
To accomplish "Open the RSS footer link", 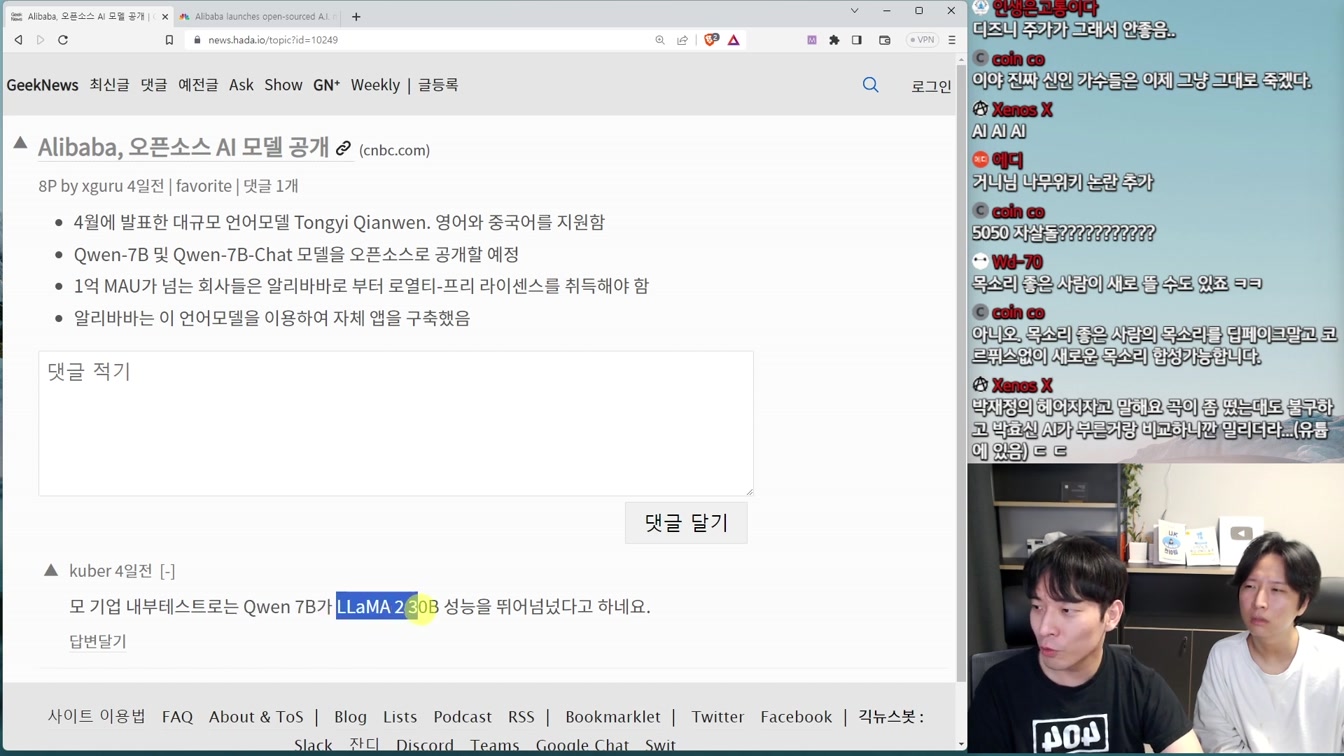I will (521, 717).
